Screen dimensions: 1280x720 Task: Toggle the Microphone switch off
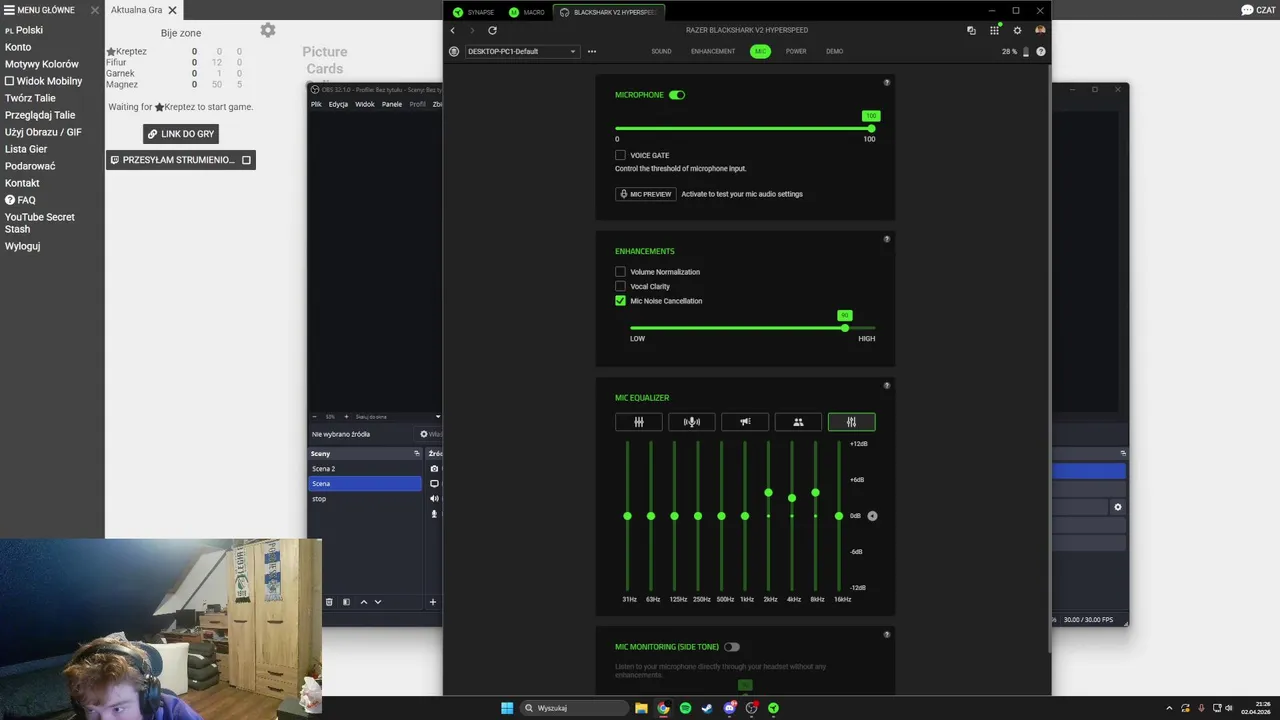[677, 95]
